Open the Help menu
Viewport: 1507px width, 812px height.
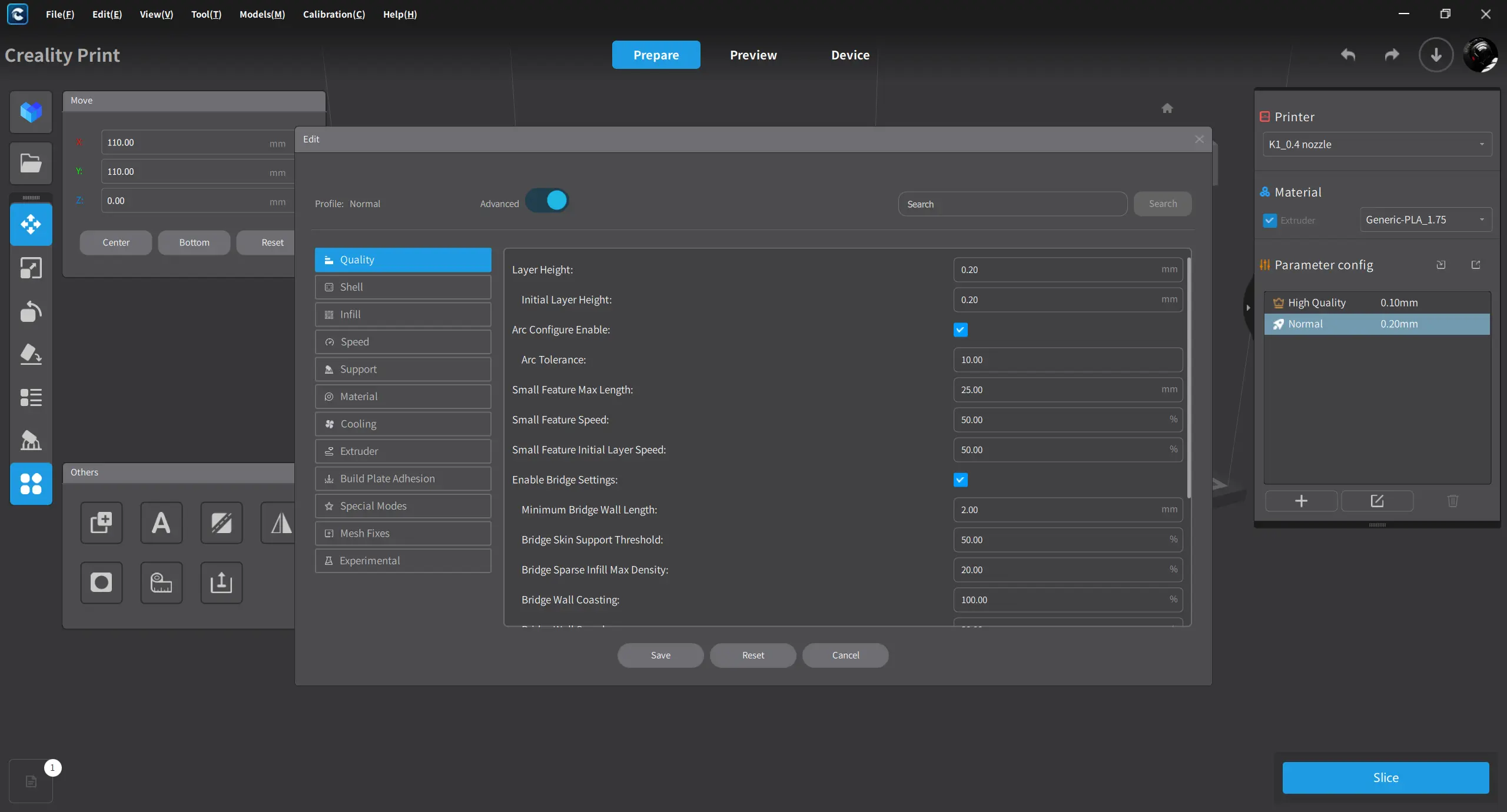point(400,14)
